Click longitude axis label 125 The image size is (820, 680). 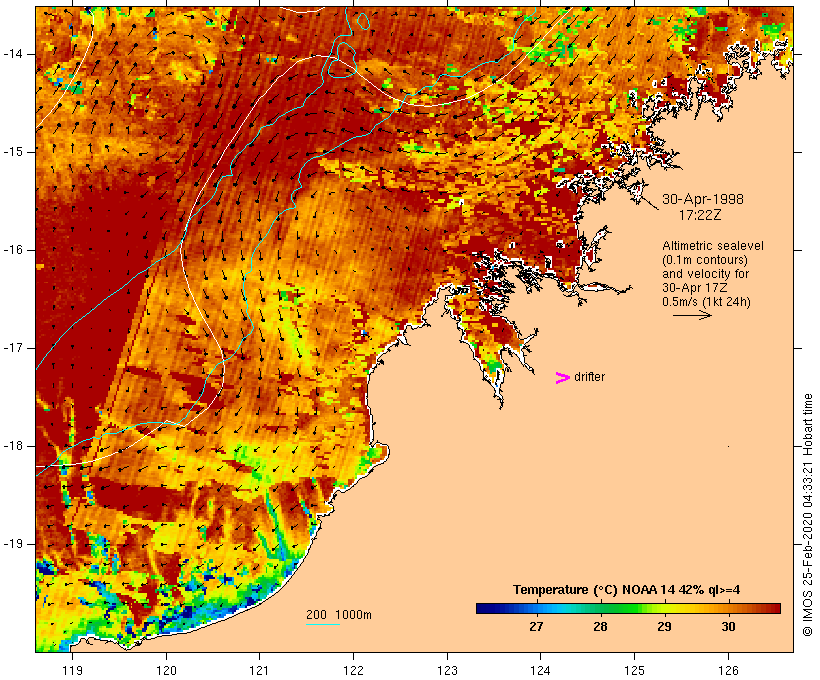pos(634,670)
